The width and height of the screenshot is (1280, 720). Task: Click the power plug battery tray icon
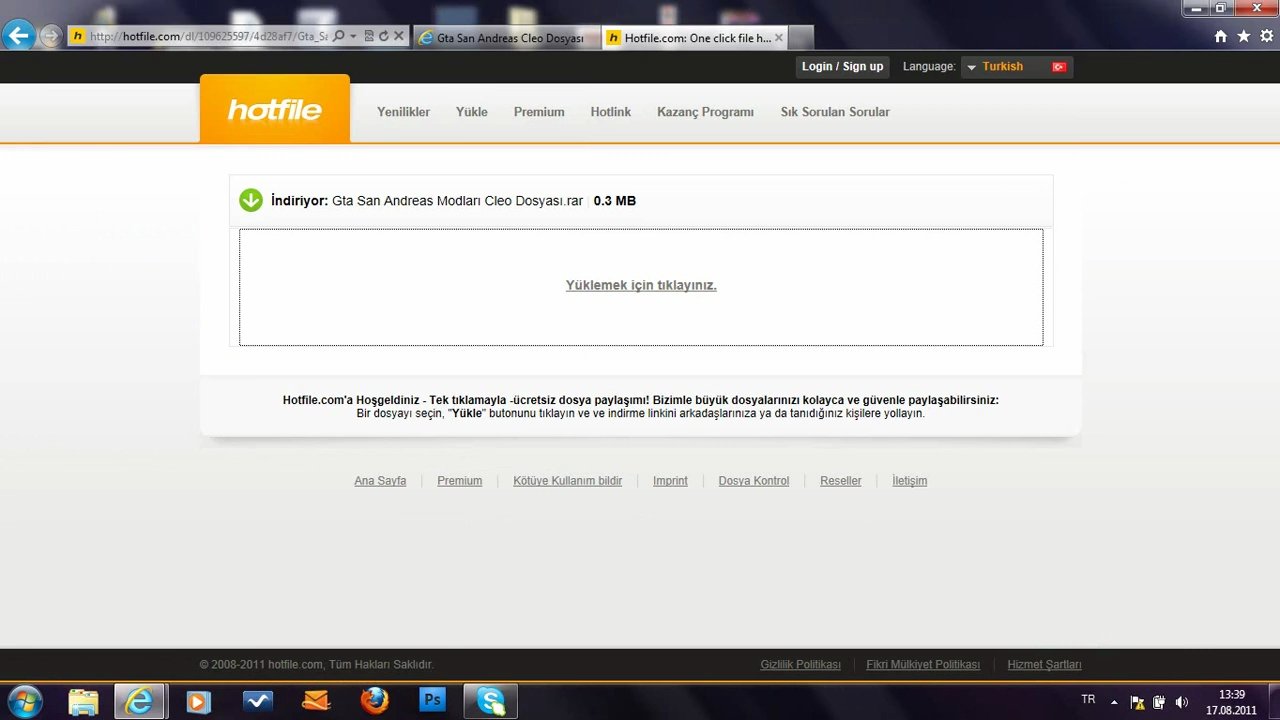(x=1159, y=702)
